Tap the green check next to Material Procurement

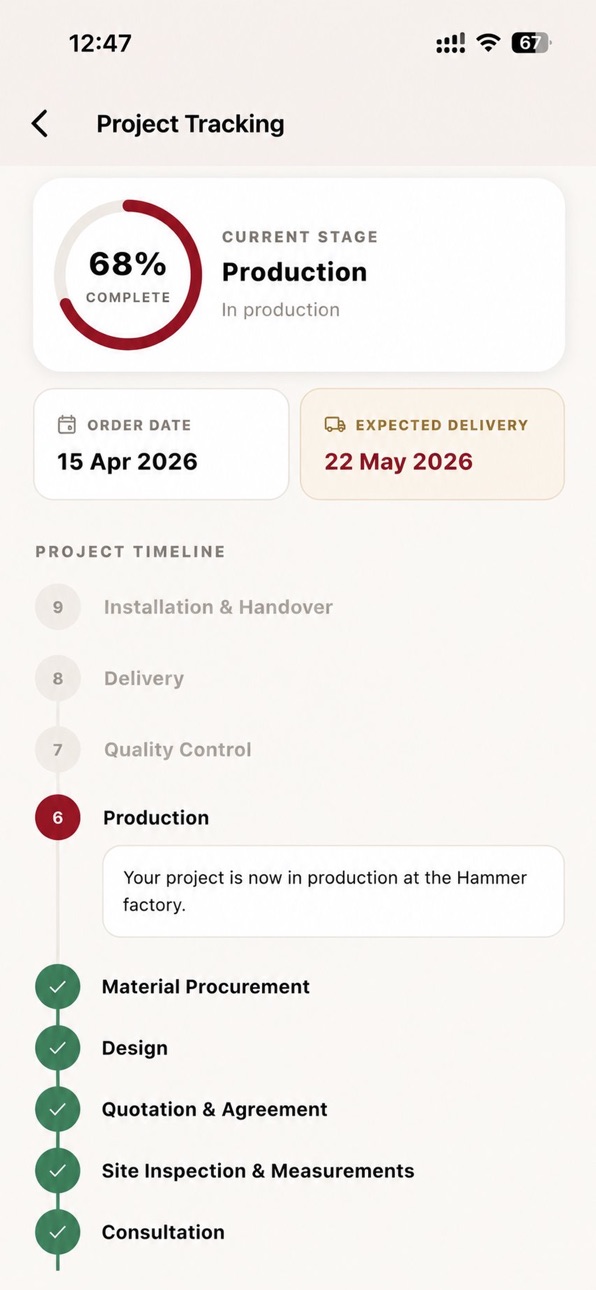click(58, 987)
